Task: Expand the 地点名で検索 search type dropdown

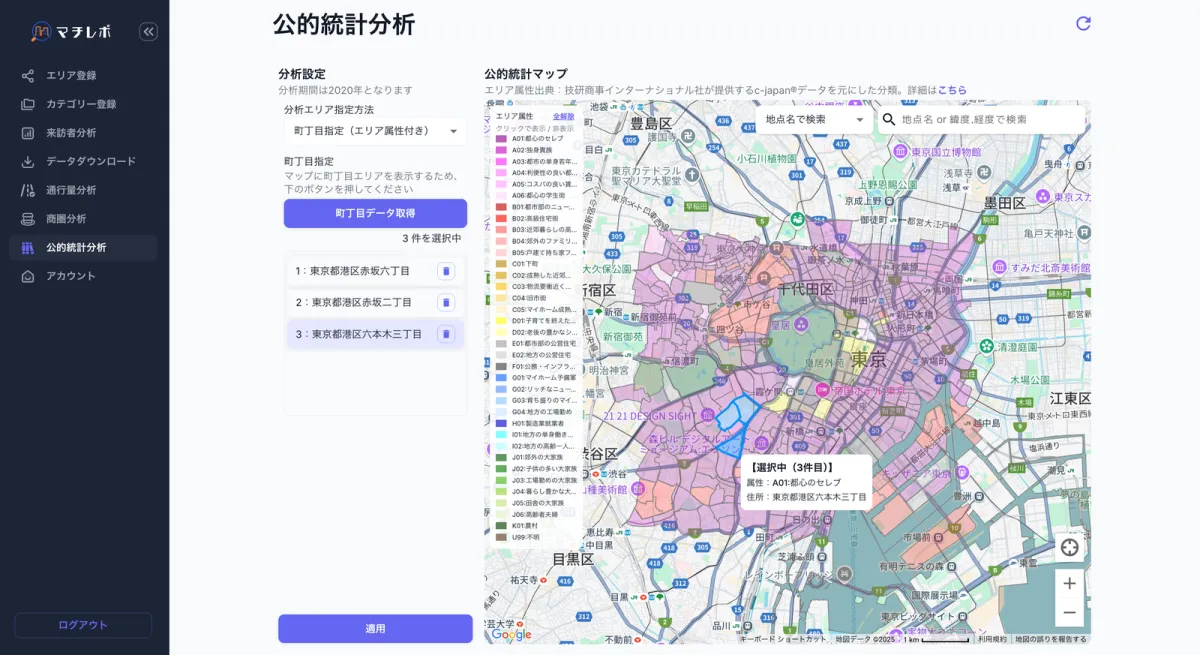Action: point(814,120)
